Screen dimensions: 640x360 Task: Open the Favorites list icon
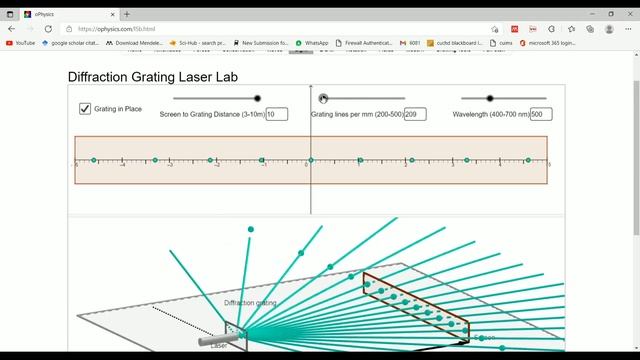point(571,29)
